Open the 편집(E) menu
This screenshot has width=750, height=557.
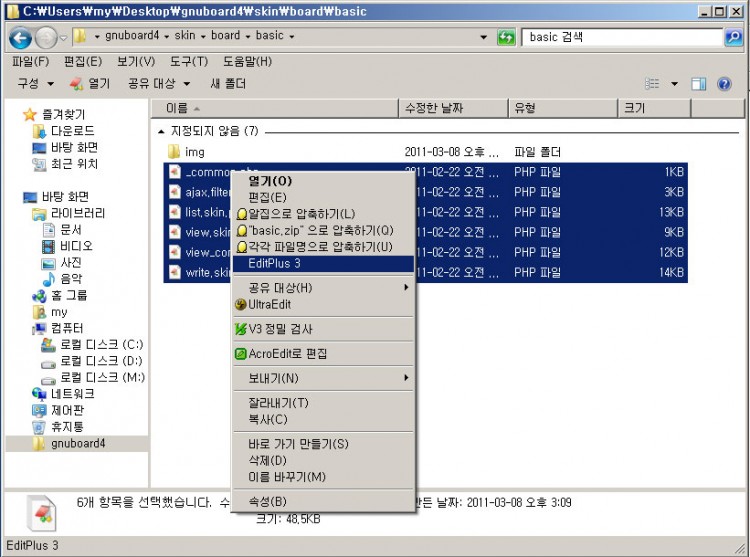point(83,62)
